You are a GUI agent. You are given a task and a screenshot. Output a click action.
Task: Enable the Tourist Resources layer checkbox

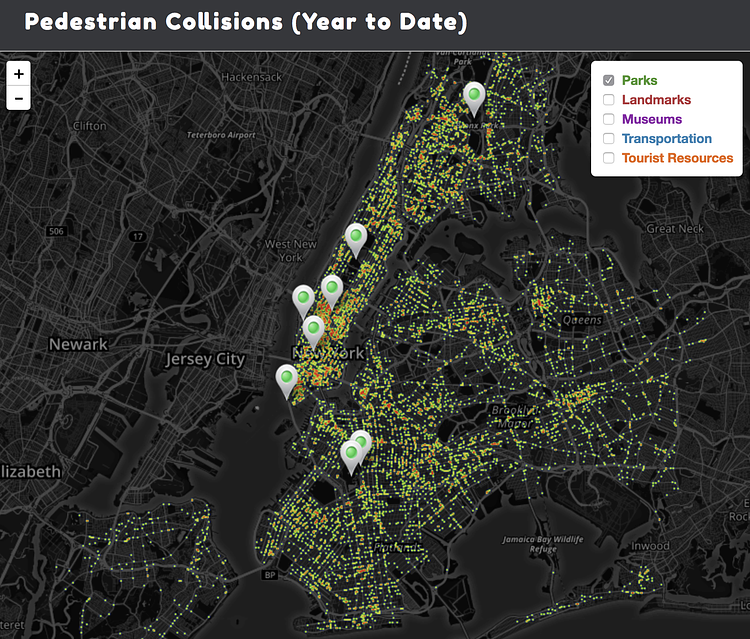tap(608, 158)
